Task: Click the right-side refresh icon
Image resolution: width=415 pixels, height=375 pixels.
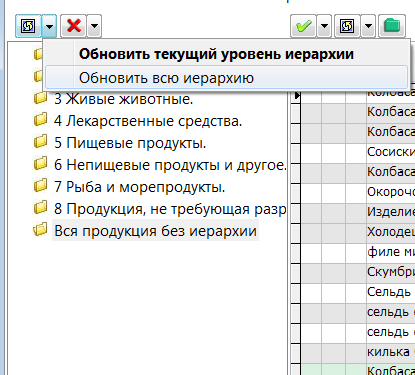Action: coord(347,26)
